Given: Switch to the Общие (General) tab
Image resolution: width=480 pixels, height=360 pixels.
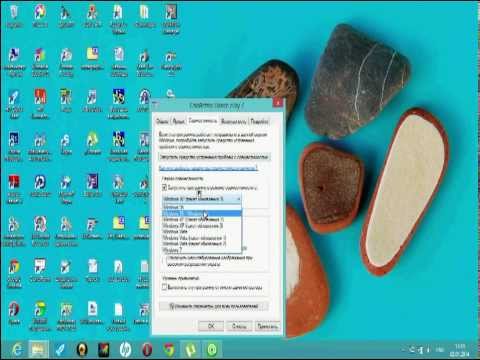Looking at the screenshot, I should click(162, 122).
